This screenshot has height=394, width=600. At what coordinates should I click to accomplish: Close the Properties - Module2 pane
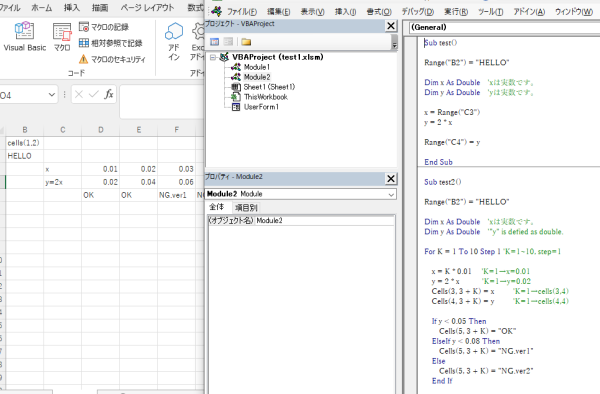point(391,179)
